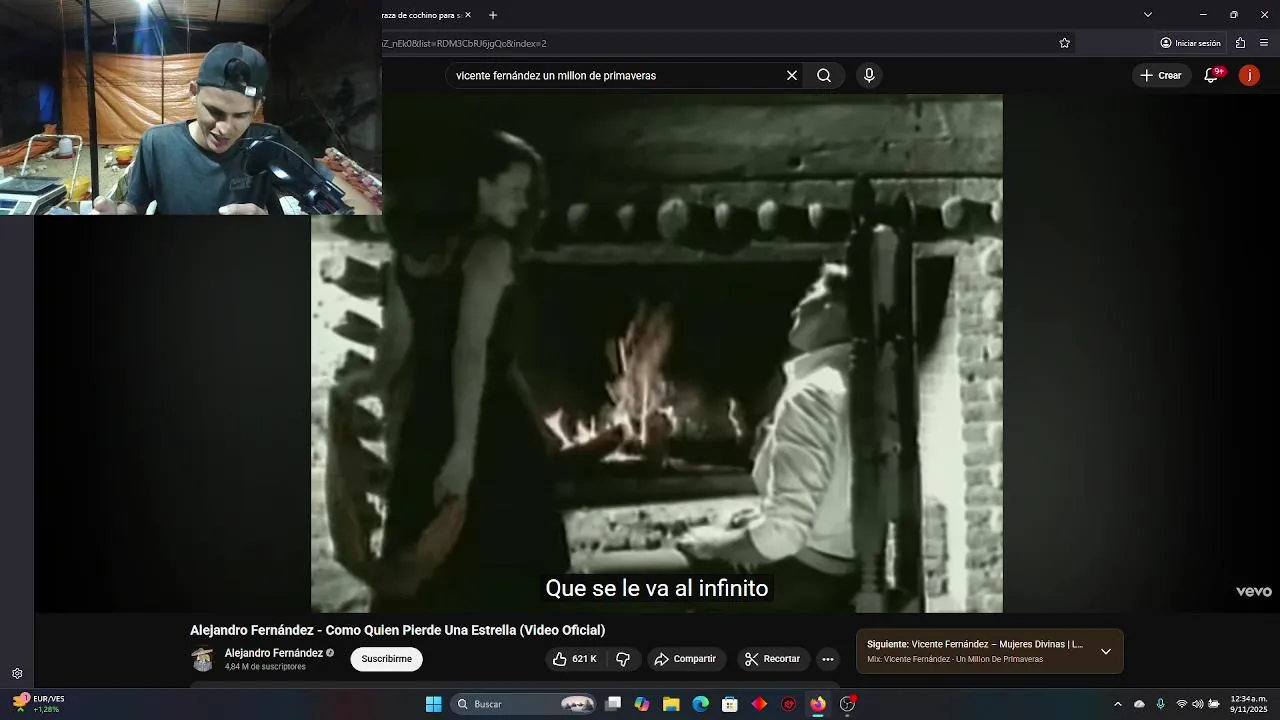The width and height of the screenshot is (1280, 720).
Task: Switch to Firefox in the taskbar
Action: pyautogui.click(x=818, y=704)
